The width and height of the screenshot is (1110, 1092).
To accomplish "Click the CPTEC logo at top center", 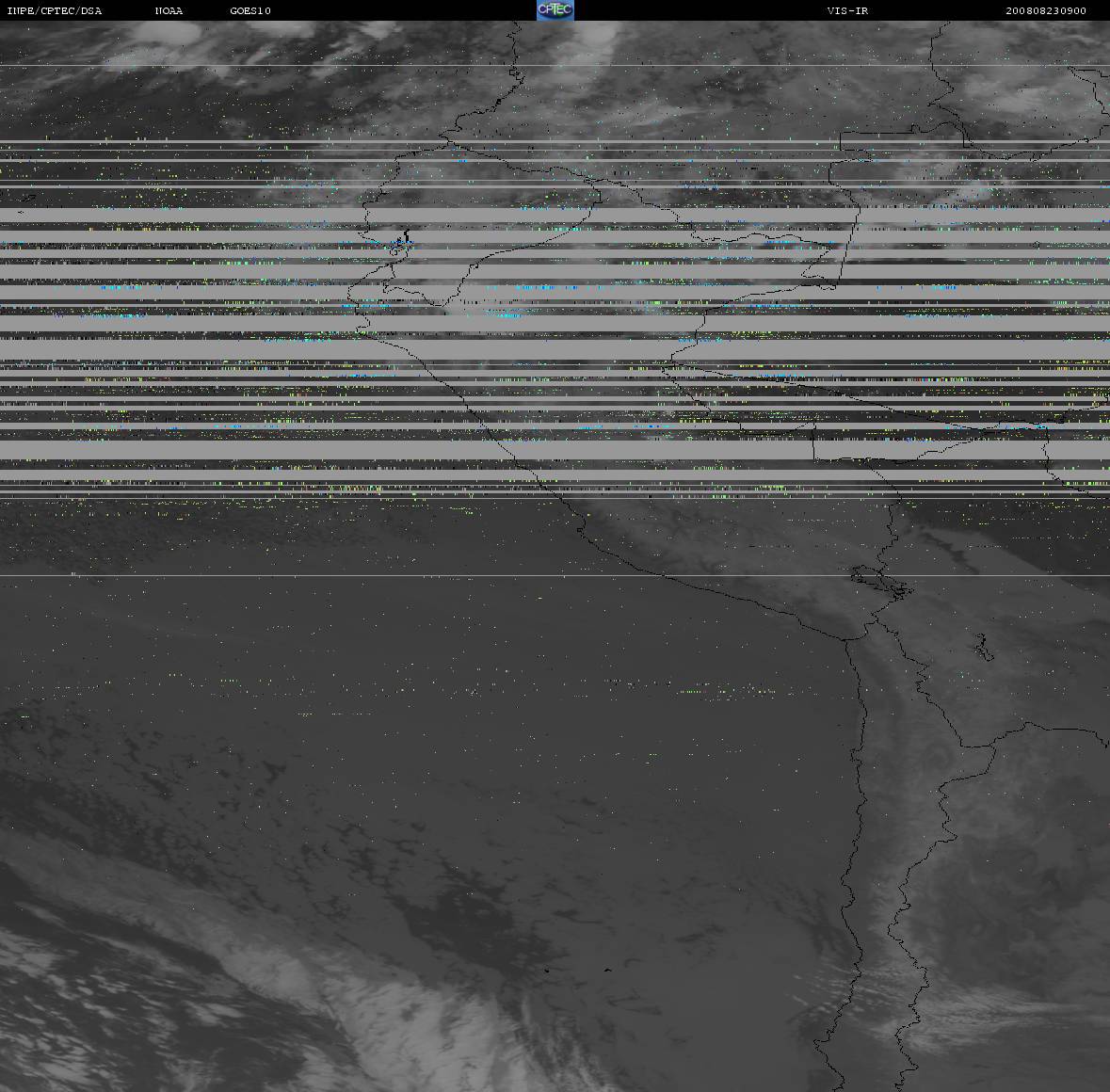I will (555, 10).
